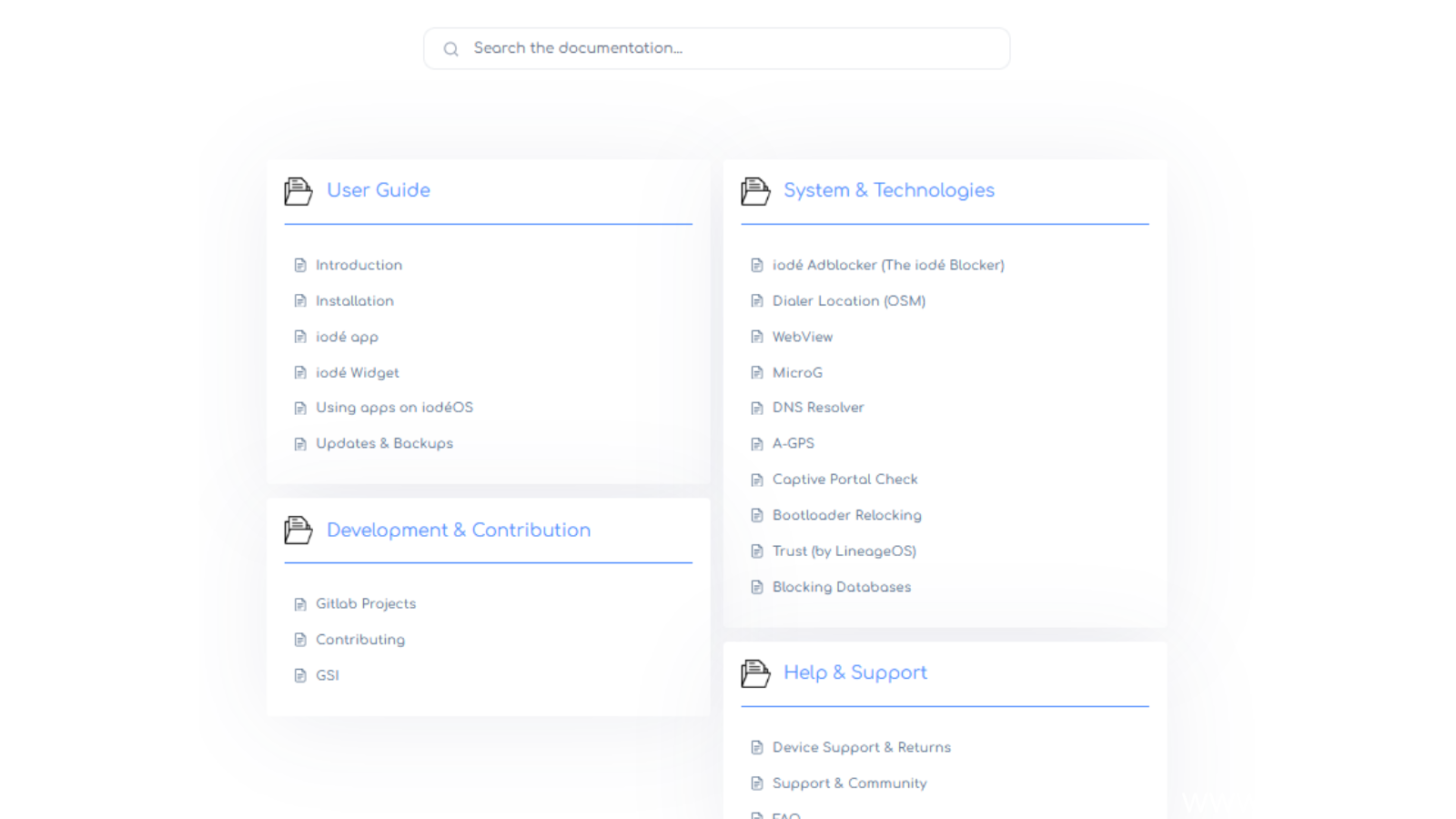Open Device Support & Returns article
Screen dimensions: 1456x819
click(862, 747)
